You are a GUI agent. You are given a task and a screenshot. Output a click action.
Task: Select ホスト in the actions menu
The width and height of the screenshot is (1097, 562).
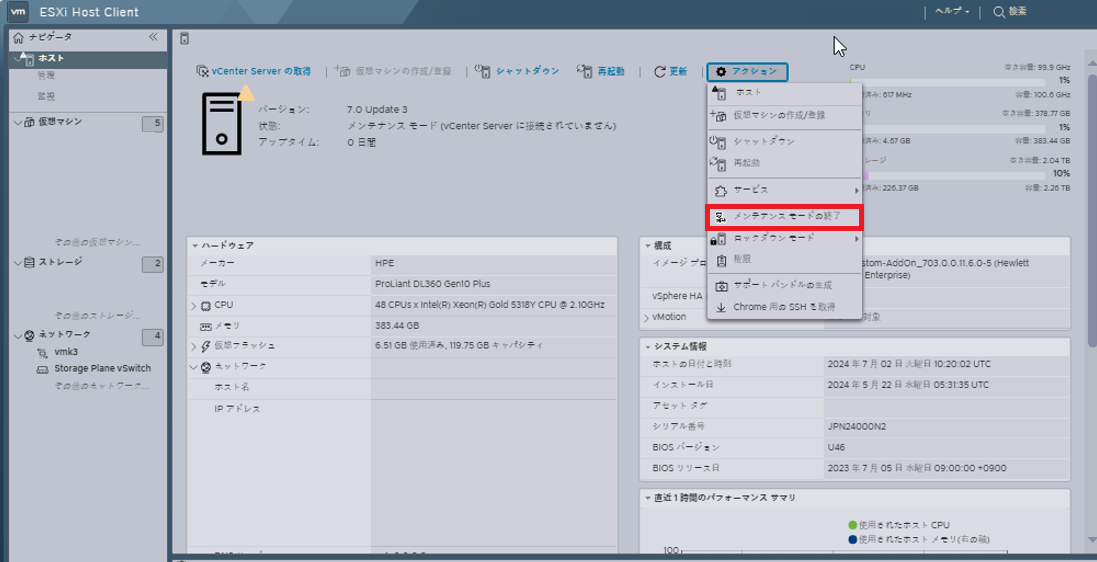[x=784, y=93]
